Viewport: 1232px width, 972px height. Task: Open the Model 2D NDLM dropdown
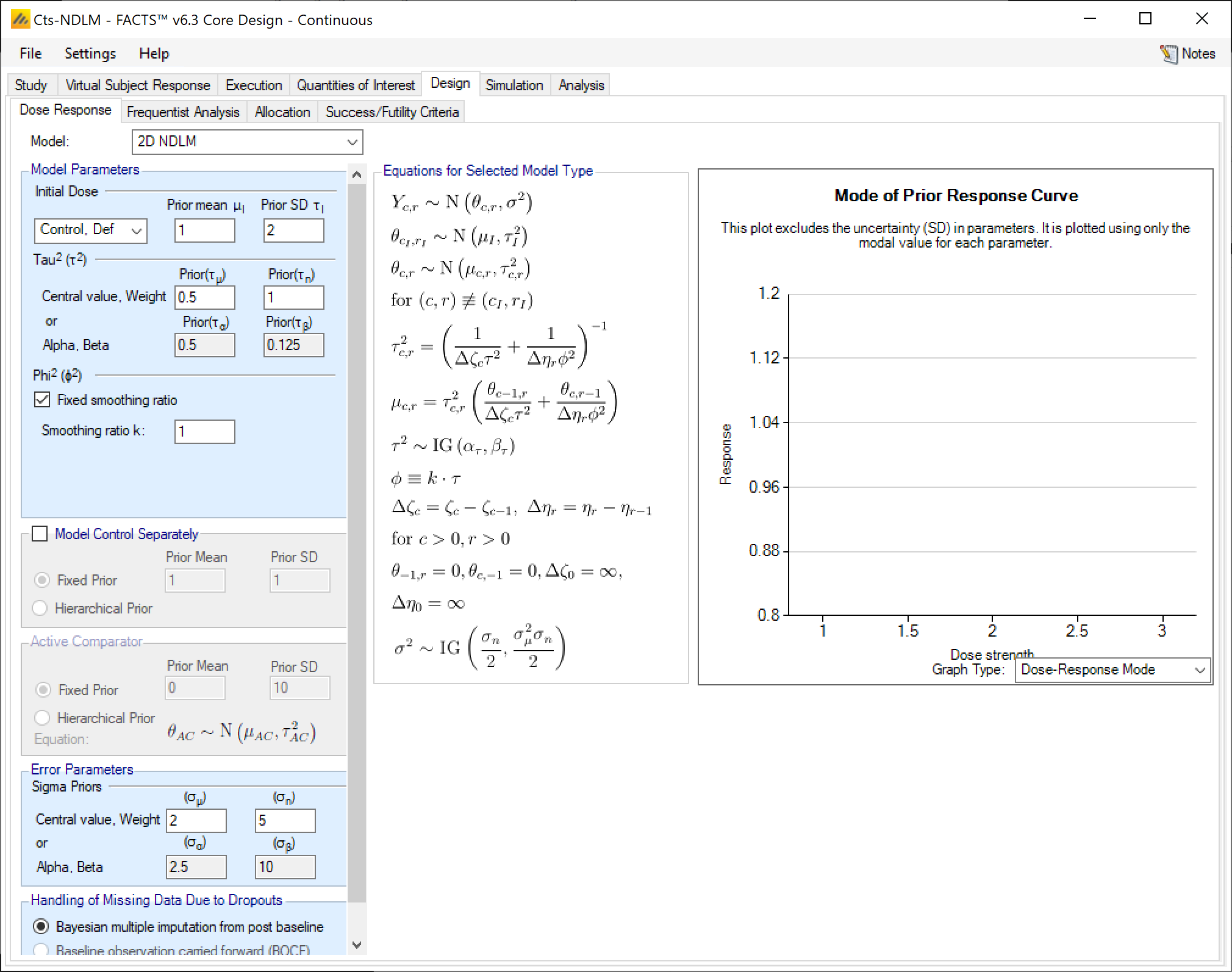point(247,142)
